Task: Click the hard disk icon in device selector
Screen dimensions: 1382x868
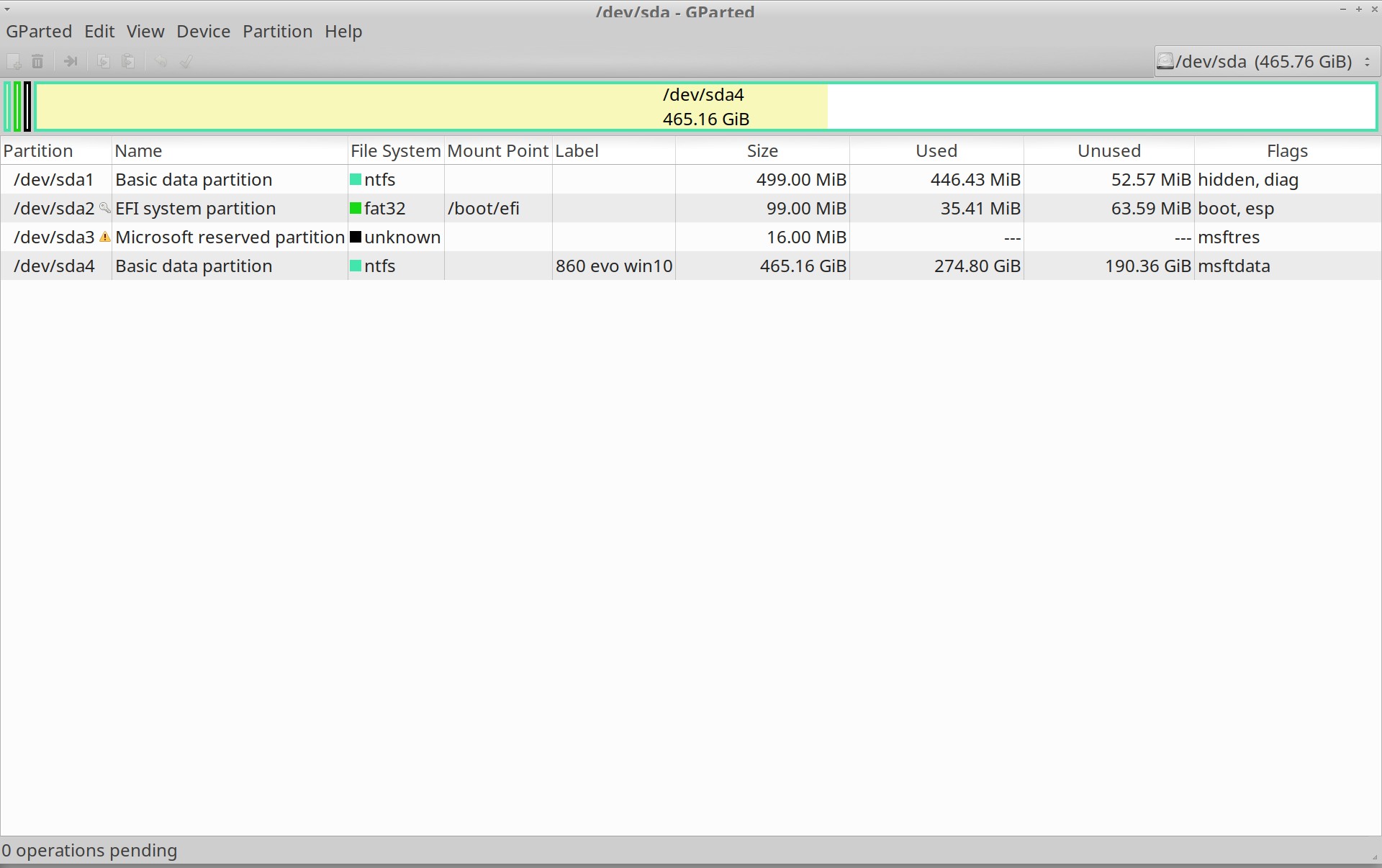Action: [x=1166, y=61]
